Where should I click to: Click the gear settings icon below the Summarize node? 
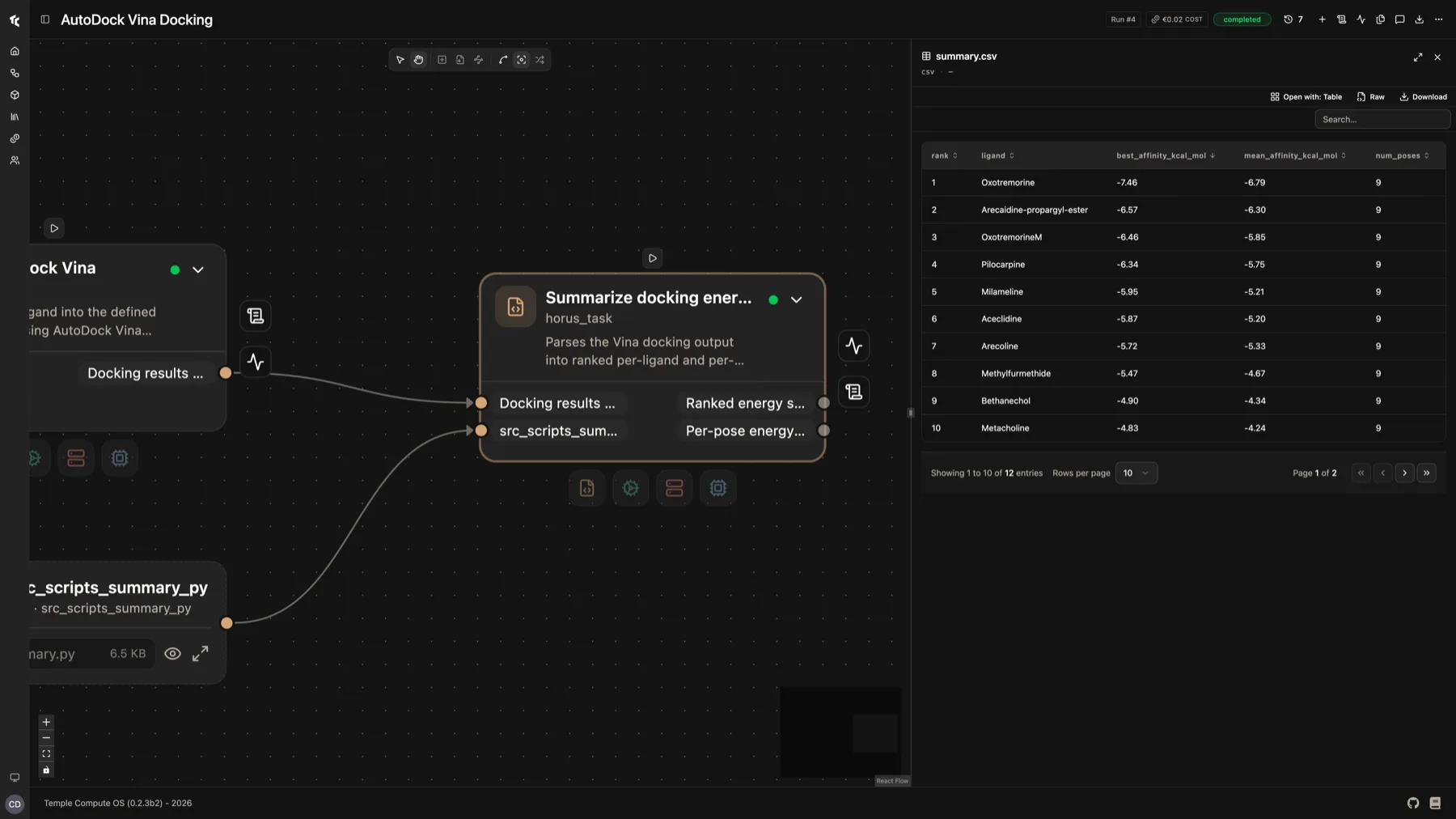(630, 488)
